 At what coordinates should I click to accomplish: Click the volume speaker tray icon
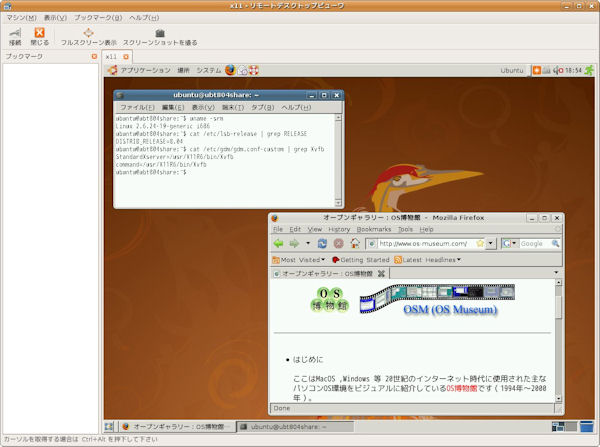click(558, 70)
